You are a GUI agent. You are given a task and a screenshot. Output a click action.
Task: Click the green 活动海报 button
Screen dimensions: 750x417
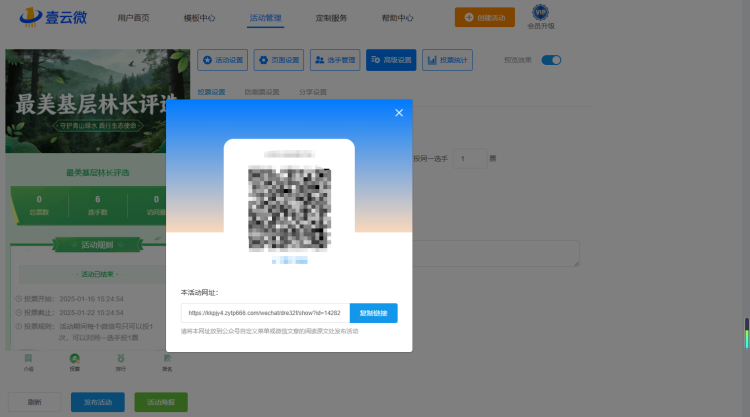tap(161, 402)
